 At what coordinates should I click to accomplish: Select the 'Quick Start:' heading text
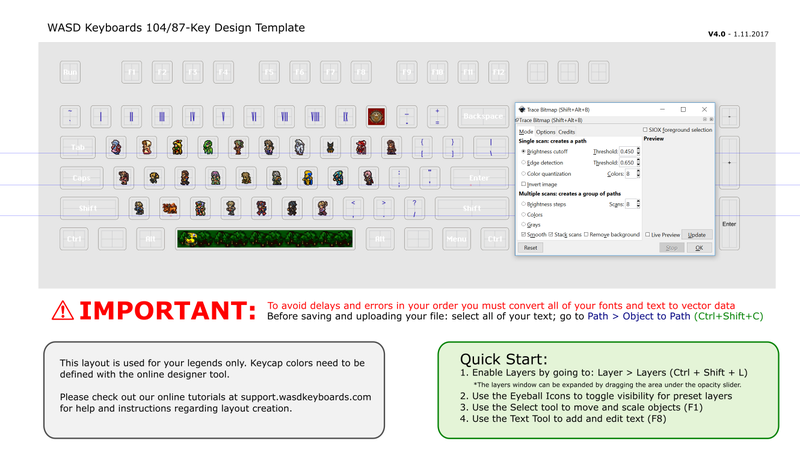click(504, 359)
